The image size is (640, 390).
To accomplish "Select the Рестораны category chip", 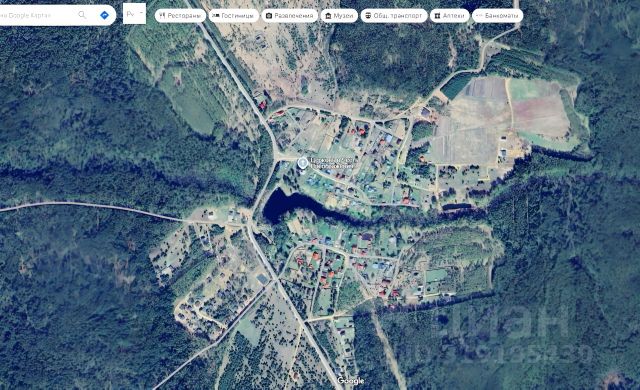I will click(180, 16).
